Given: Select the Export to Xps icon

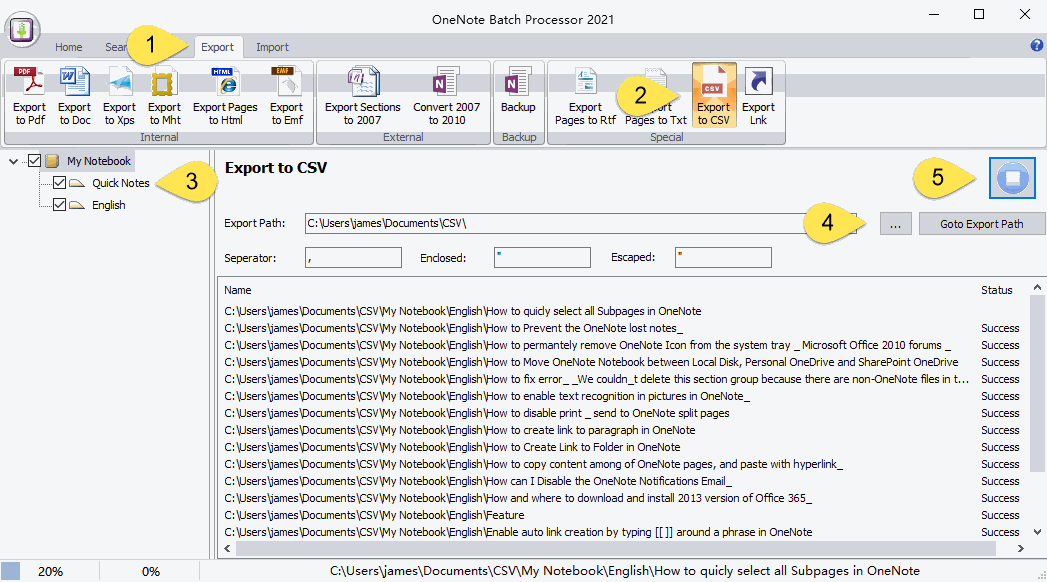Looking at the screenshot, I should coord(119,95).
